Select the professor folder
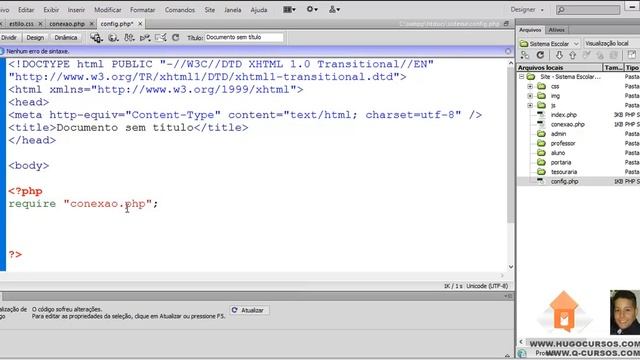Screen dimensions: 640x360 tap(563, 143)
